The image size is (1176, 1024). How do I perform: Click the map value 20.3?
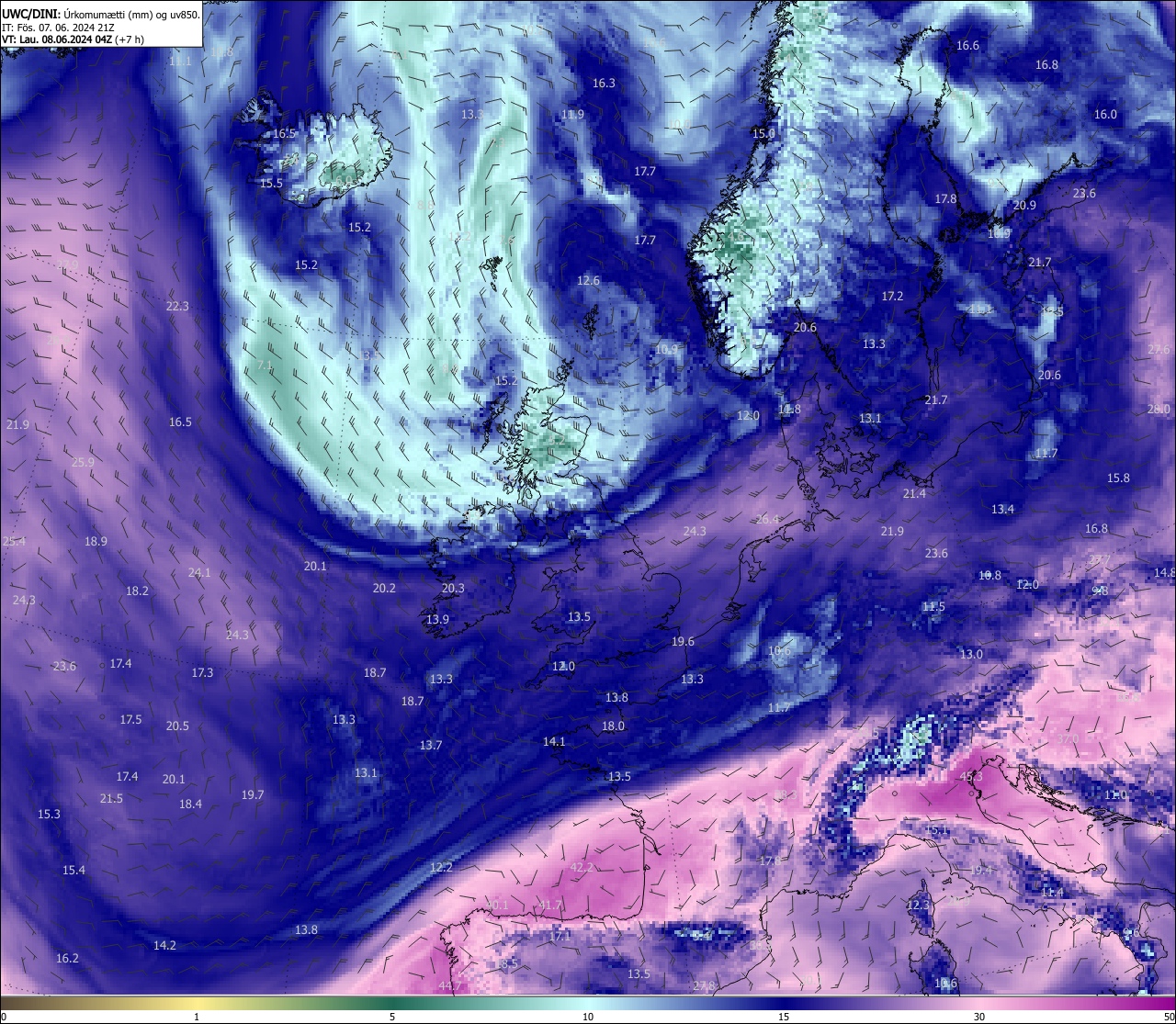(x=453, y=589)
